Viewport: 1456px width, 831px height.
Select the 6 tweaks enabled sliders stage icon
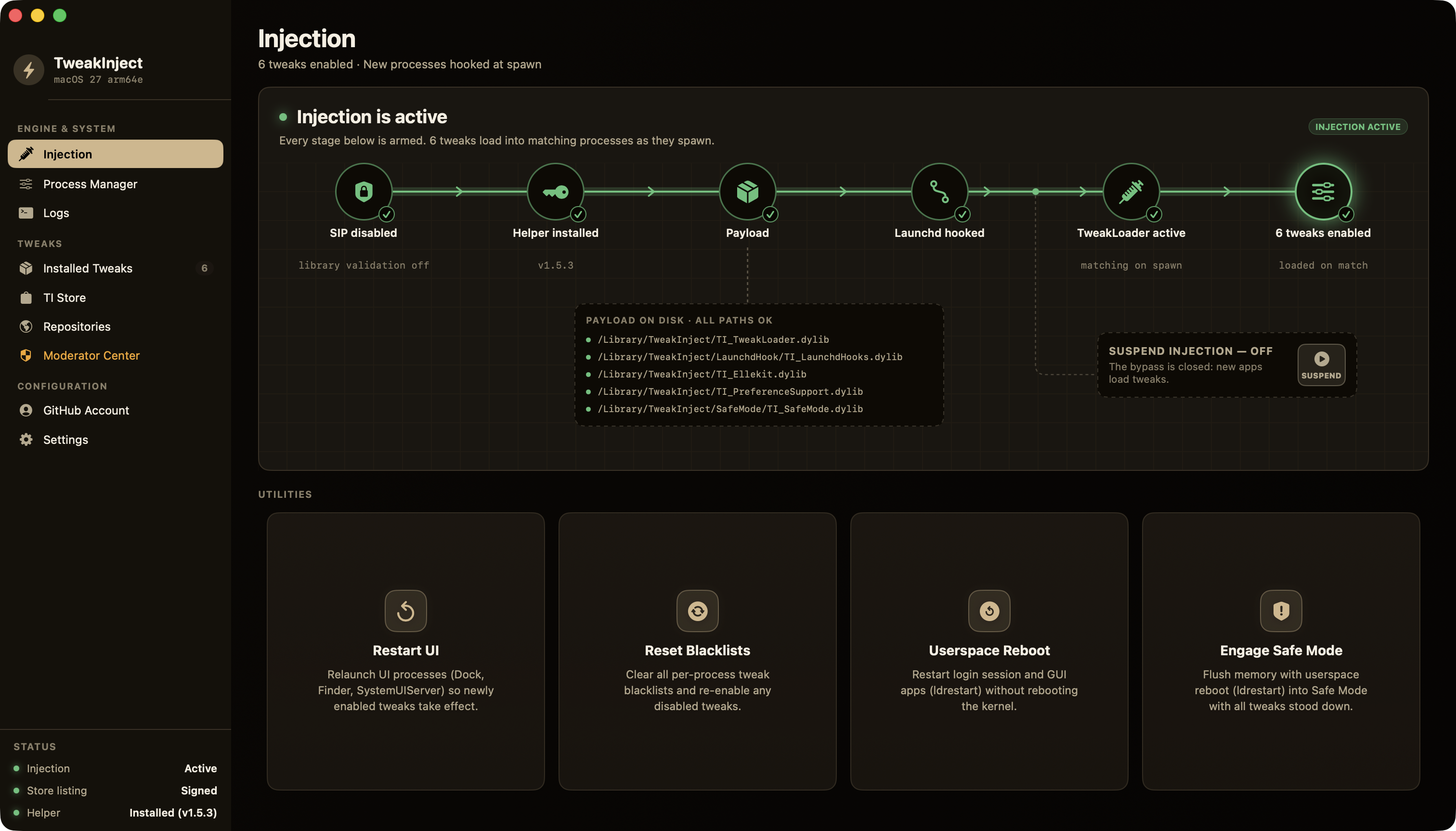pos(1323,192)
